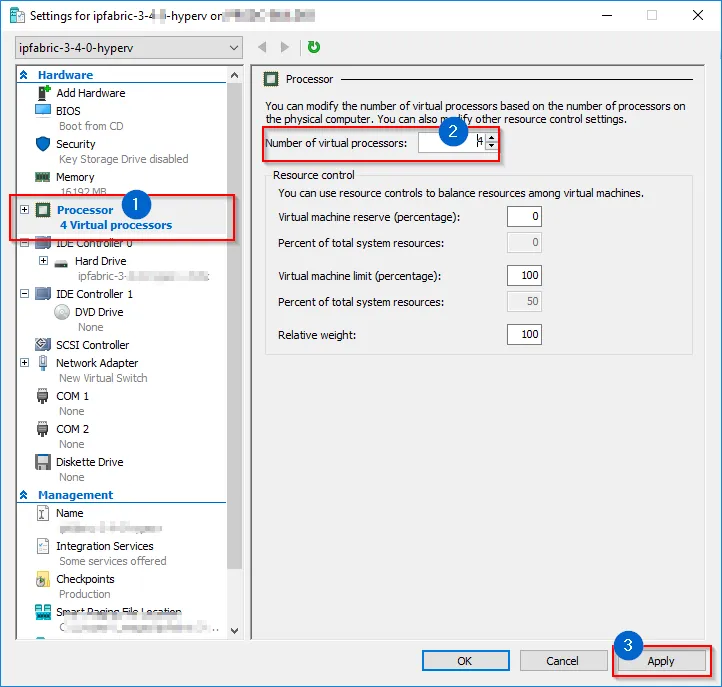Increase the number of virtual processors
Screen dimensions: 722x687
pos(491,139)
